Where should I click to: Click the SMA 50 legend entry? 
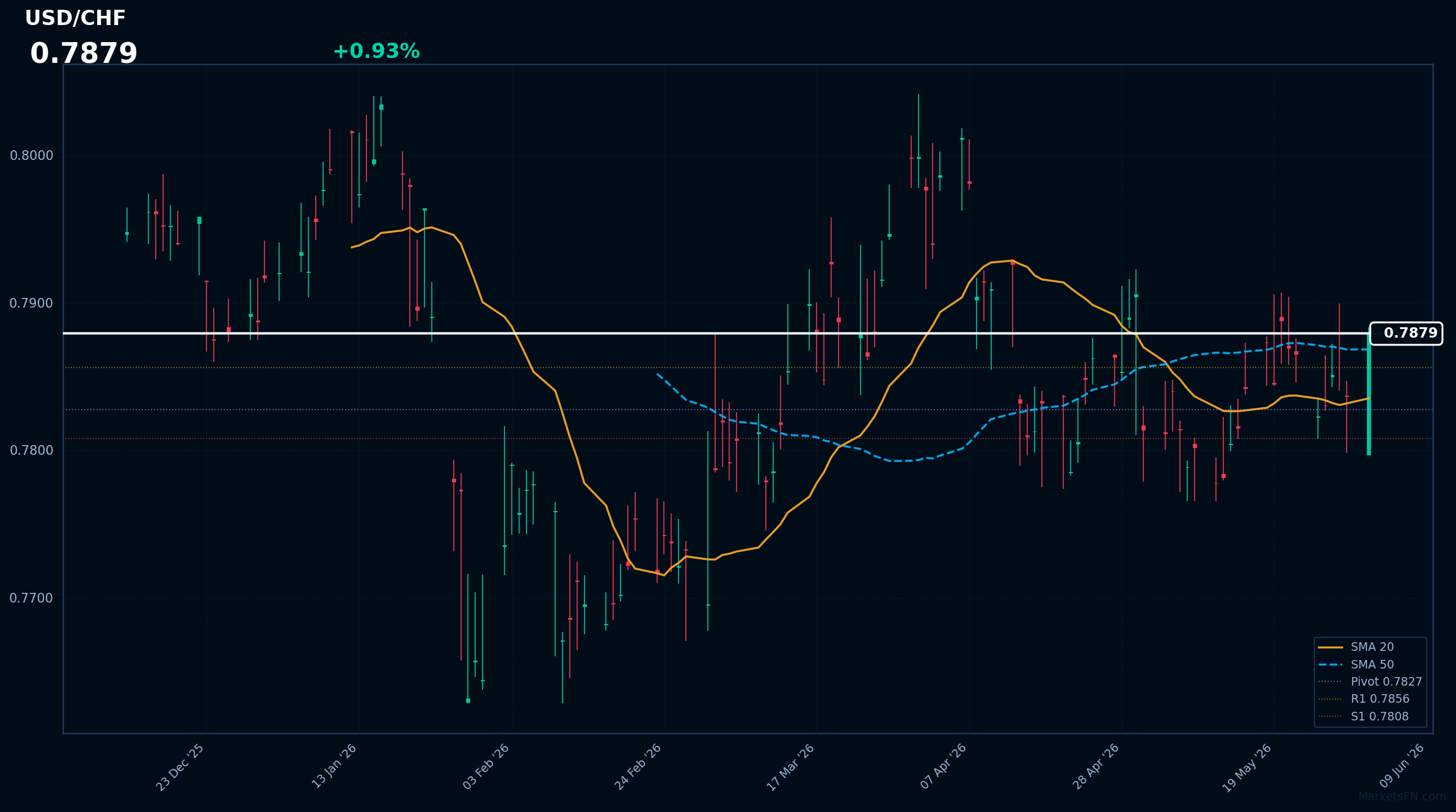click(1356, 665)
